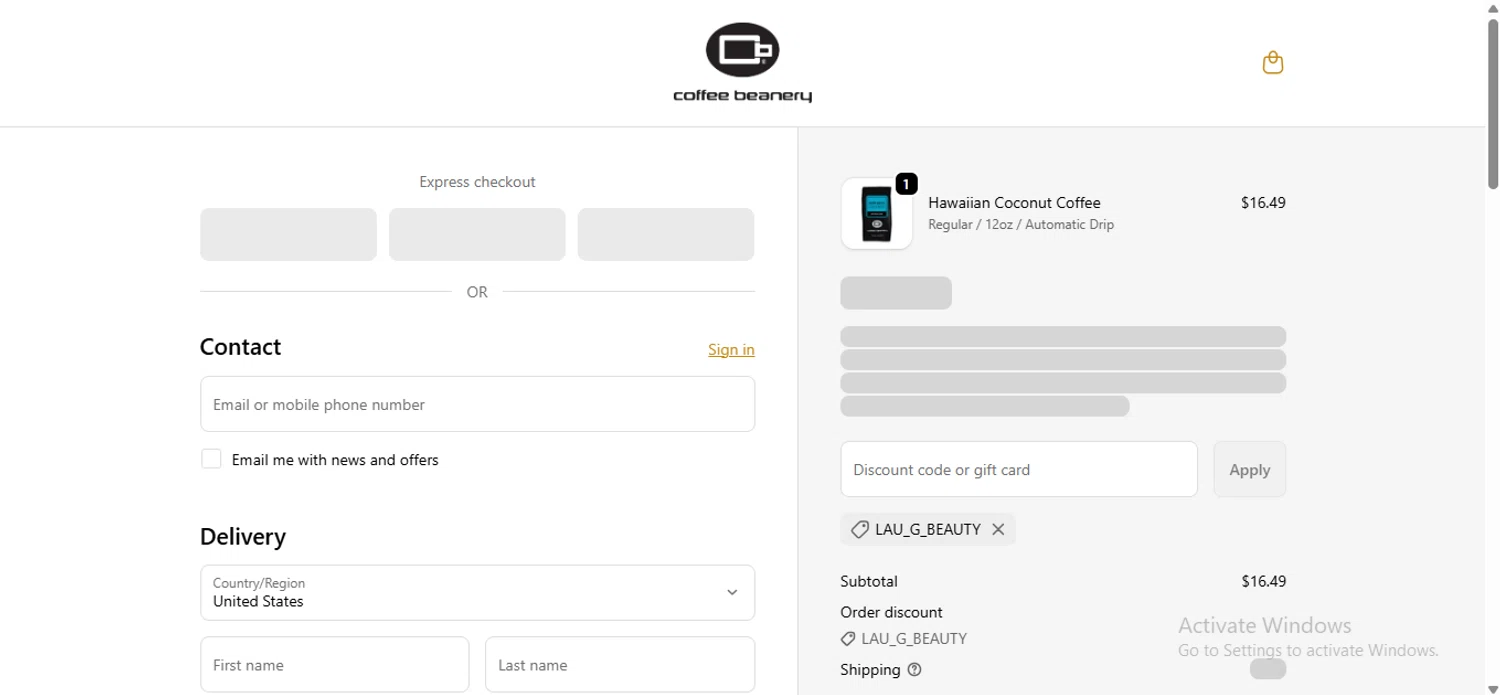
Task: Click the Shipping help question mark icon
Action: [914, 670]
